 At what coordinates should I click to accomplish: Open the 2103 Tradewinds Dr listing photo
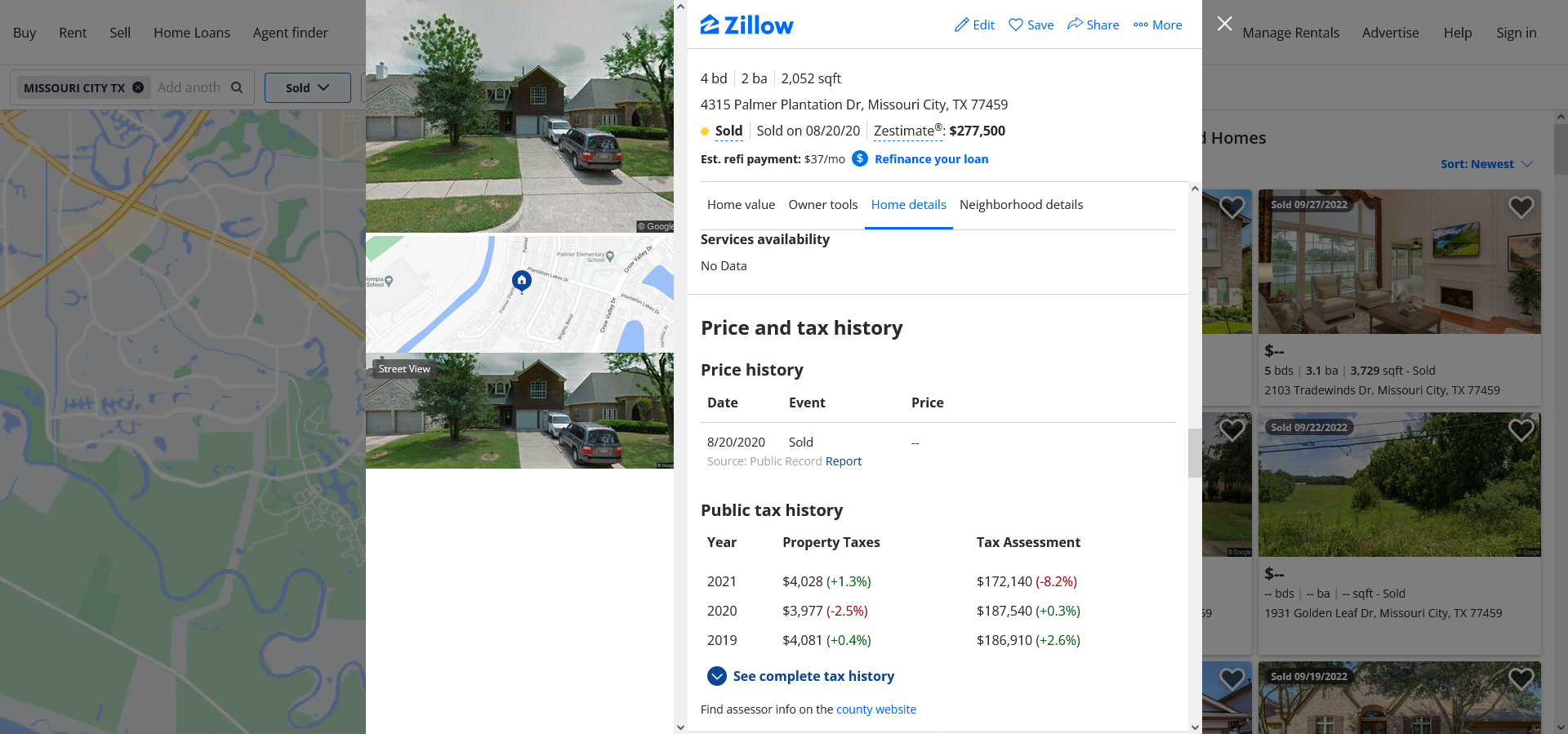coord(1399,261)
